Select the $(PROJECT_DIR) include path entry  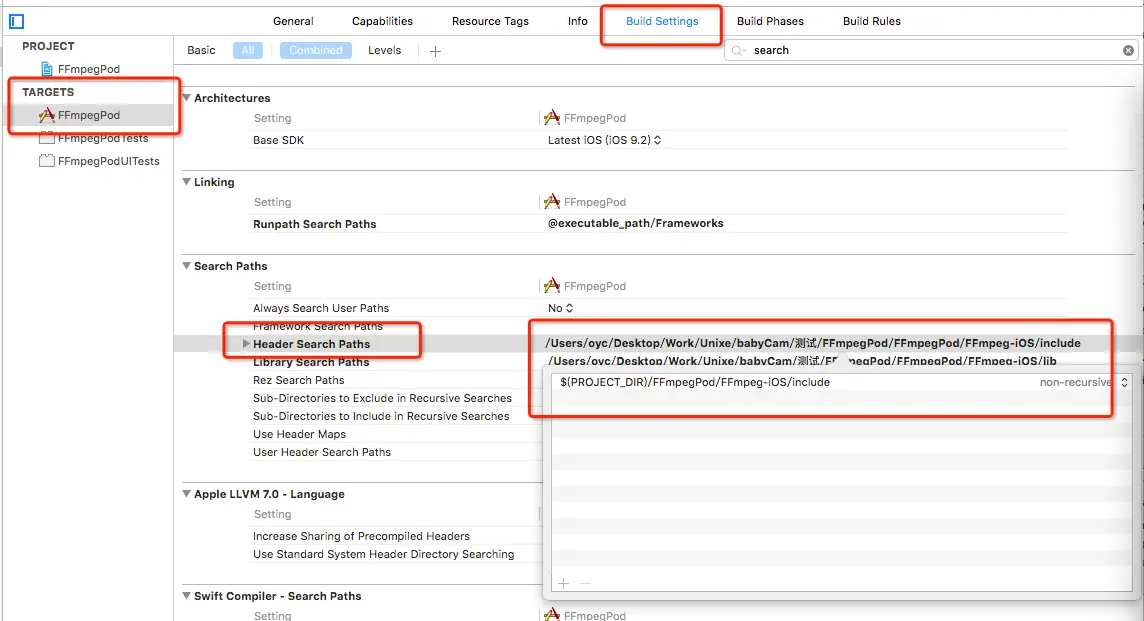pyautogui.click(x=695, y=382)
